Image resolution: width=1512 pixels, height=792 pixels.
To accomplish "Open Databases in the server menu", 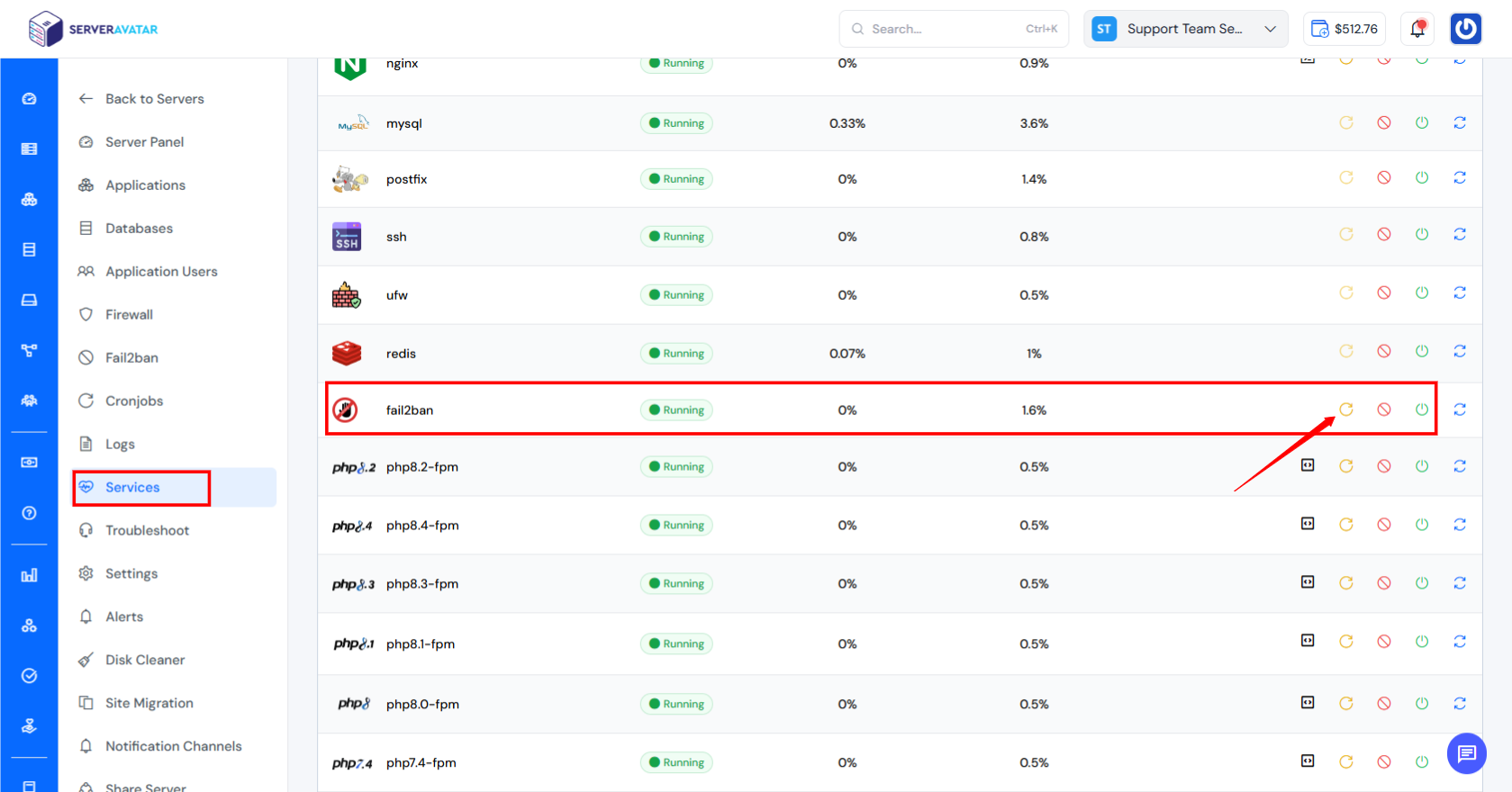I will coord(126,229).
